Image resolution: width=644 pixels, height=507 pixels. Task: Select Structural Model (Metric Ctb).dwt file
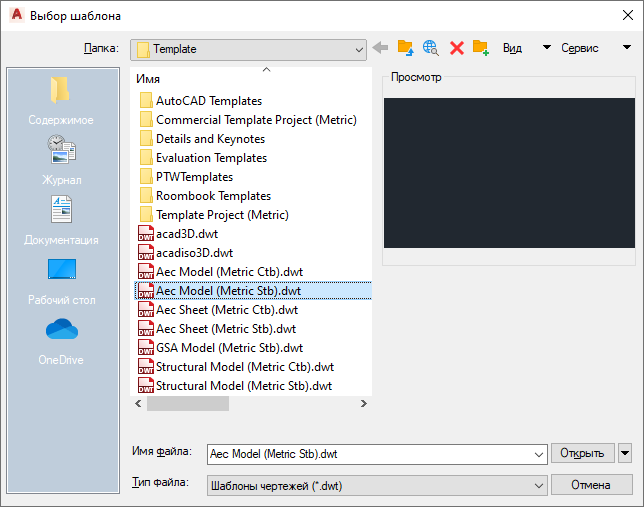[236, 366]
